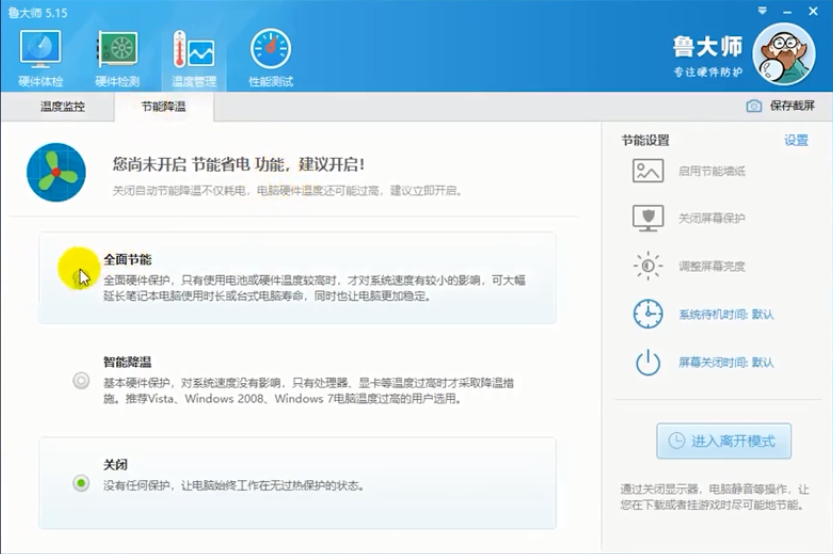Image resolution: width=833 pixels, height=554 pixels.
Task: Open the 设置 link in 节能设置
Action: 796,141
